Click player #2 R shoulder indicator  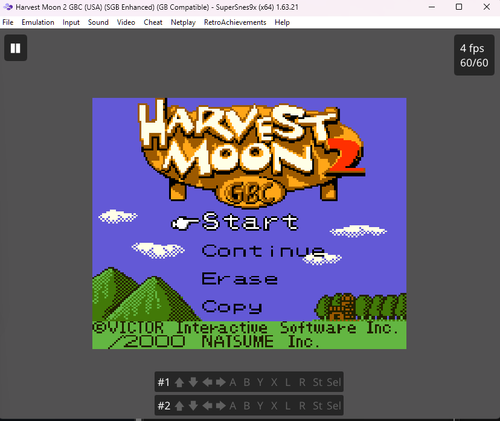click(302, 406)
